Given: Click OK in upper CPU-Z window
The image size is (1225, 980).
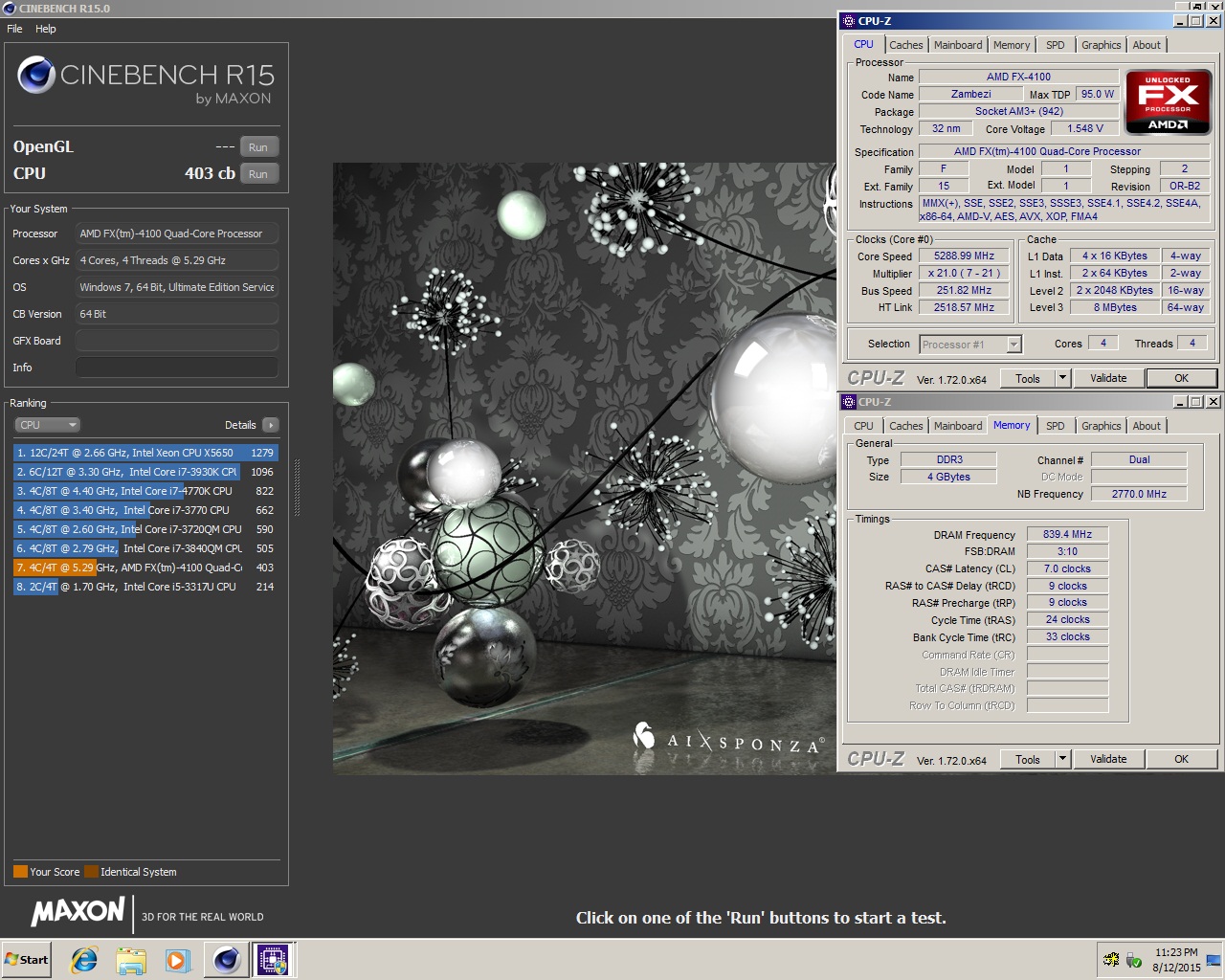Looking at the screenshot, I should [1181, 379].
